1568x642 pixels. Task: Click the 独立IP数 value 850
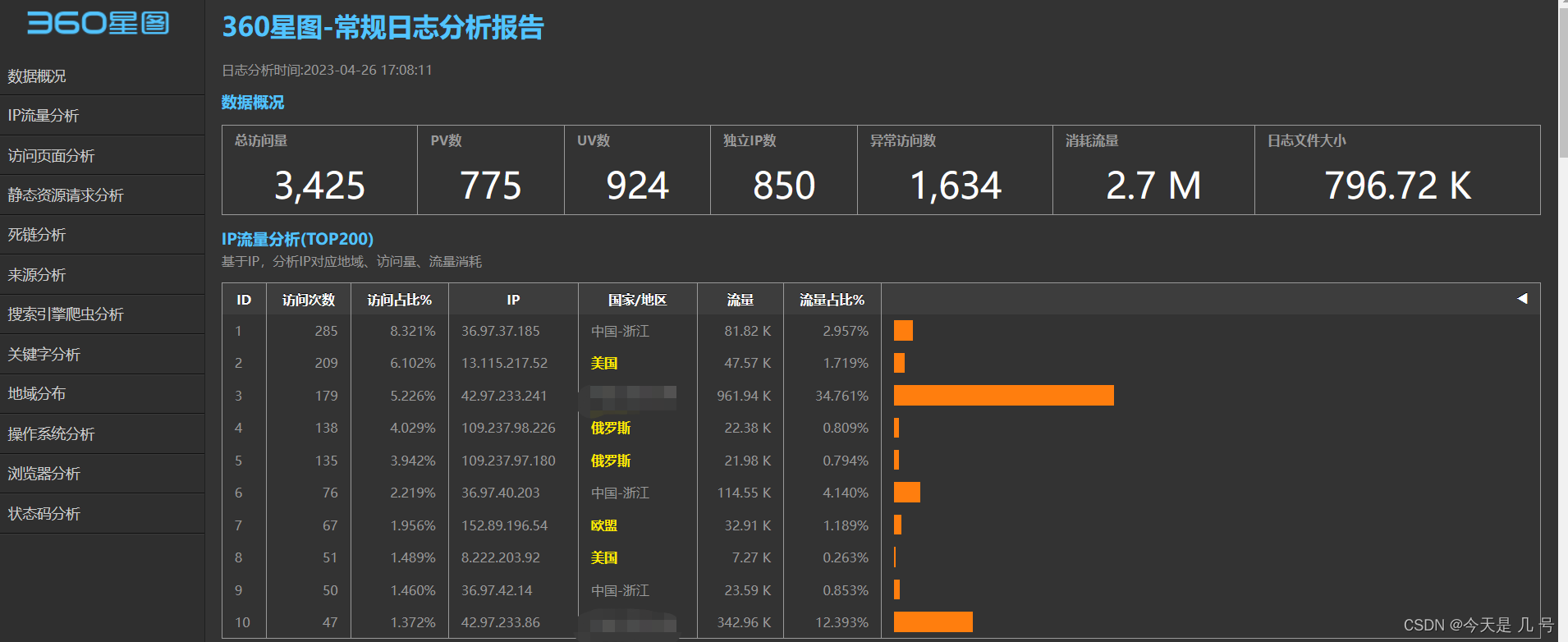pos(784,186)
